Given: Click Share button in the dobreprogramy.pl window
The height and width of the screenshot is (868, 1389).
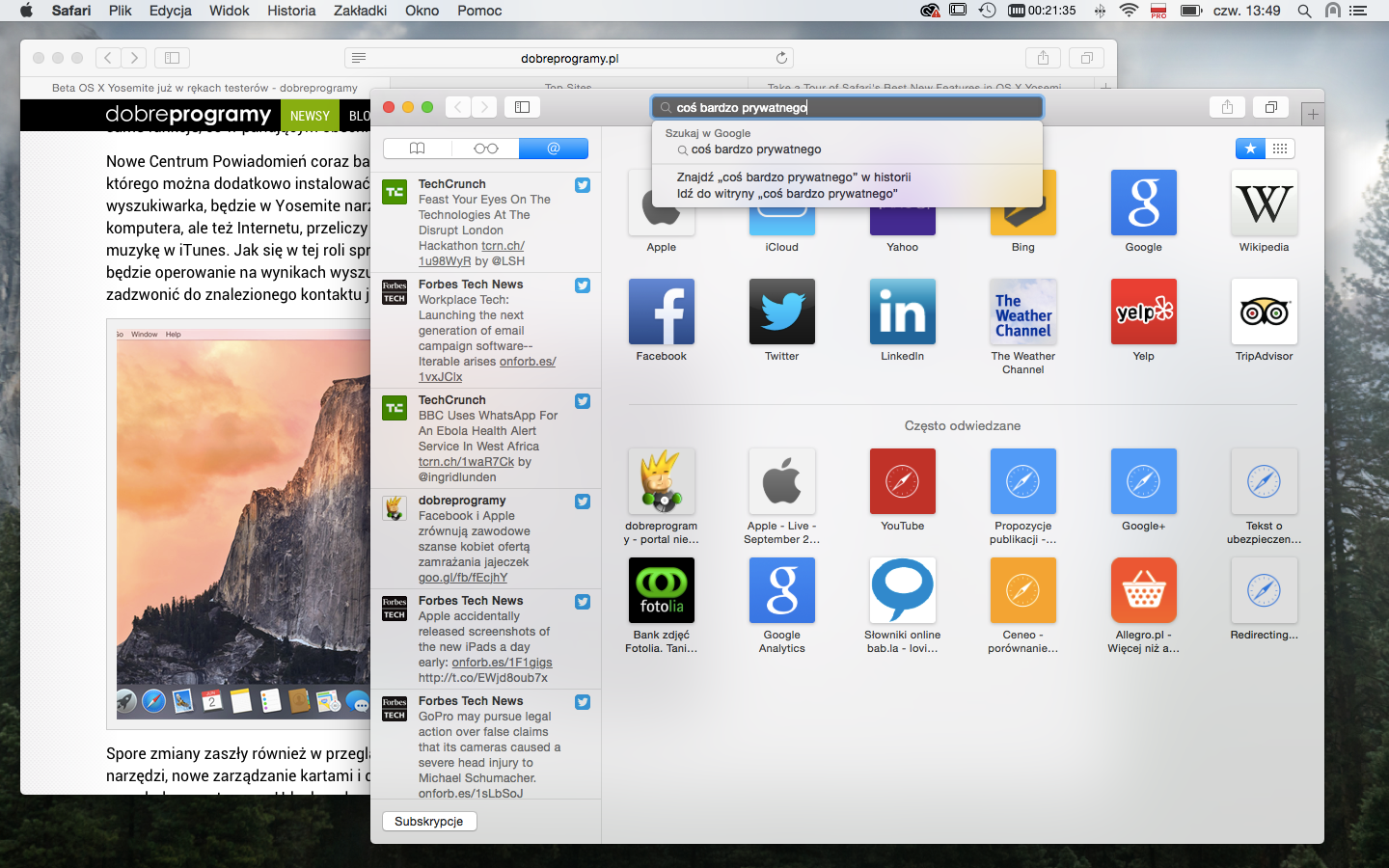Looking at the screenshot, I should 1043,58.
